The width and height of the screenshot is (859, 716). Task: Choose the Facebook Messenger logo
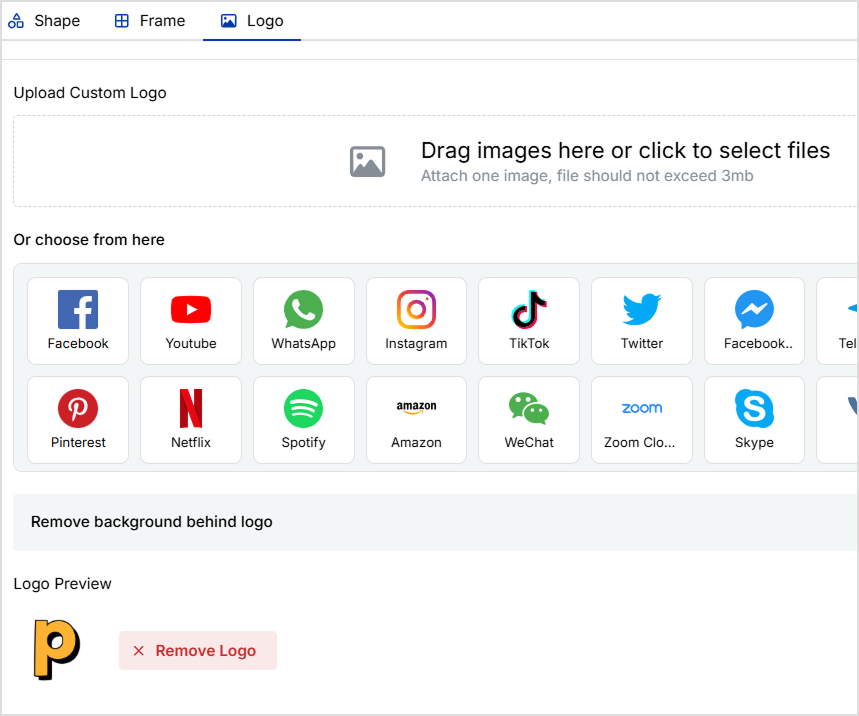coord(754,320)
